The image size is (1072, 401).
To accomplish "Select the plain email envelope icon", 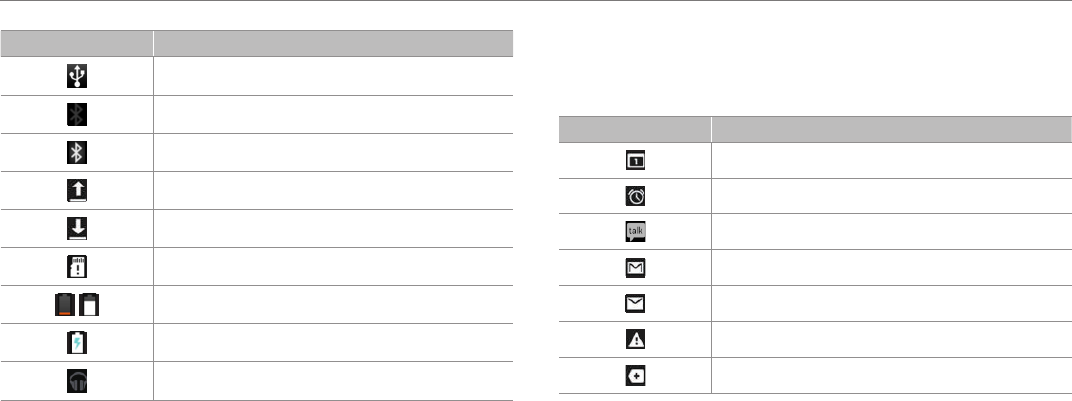I will tap(635, 303).
